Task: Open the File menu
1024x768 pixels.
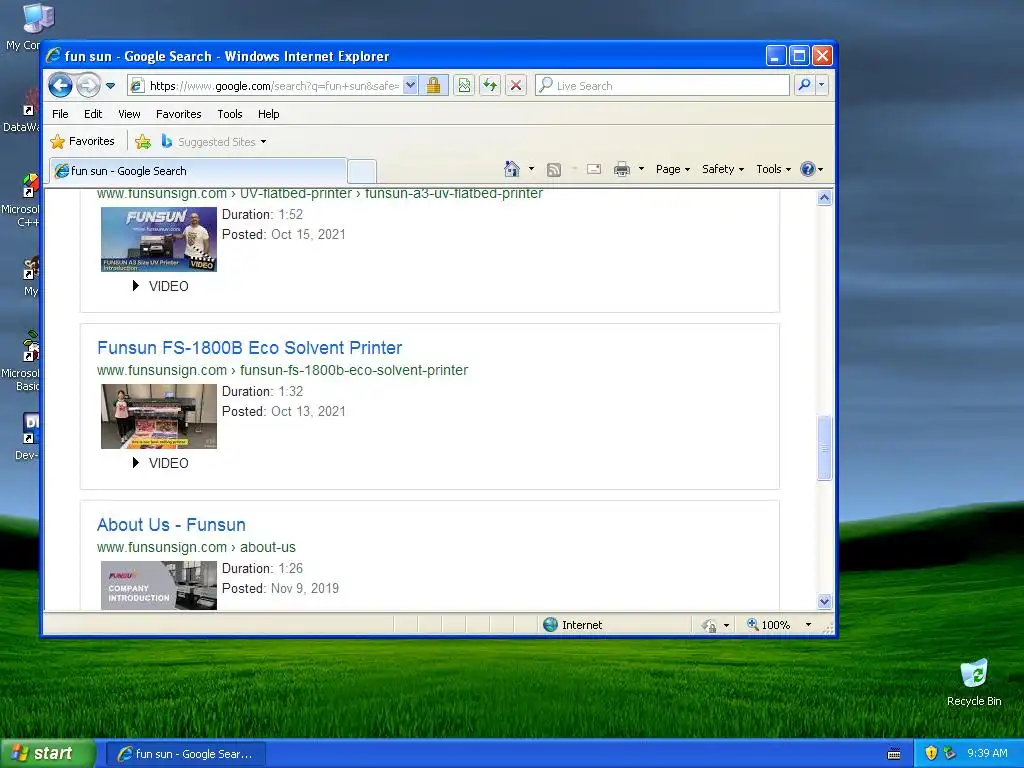Action: click(x=60, y=114)
